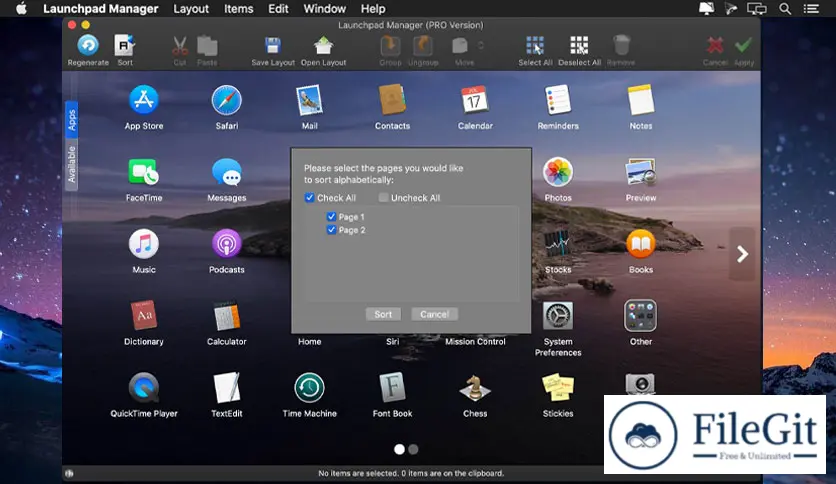This screenshot has width=836, height=484.
Task: Click the Paste toolbar icon
Action: click(207, 46)
